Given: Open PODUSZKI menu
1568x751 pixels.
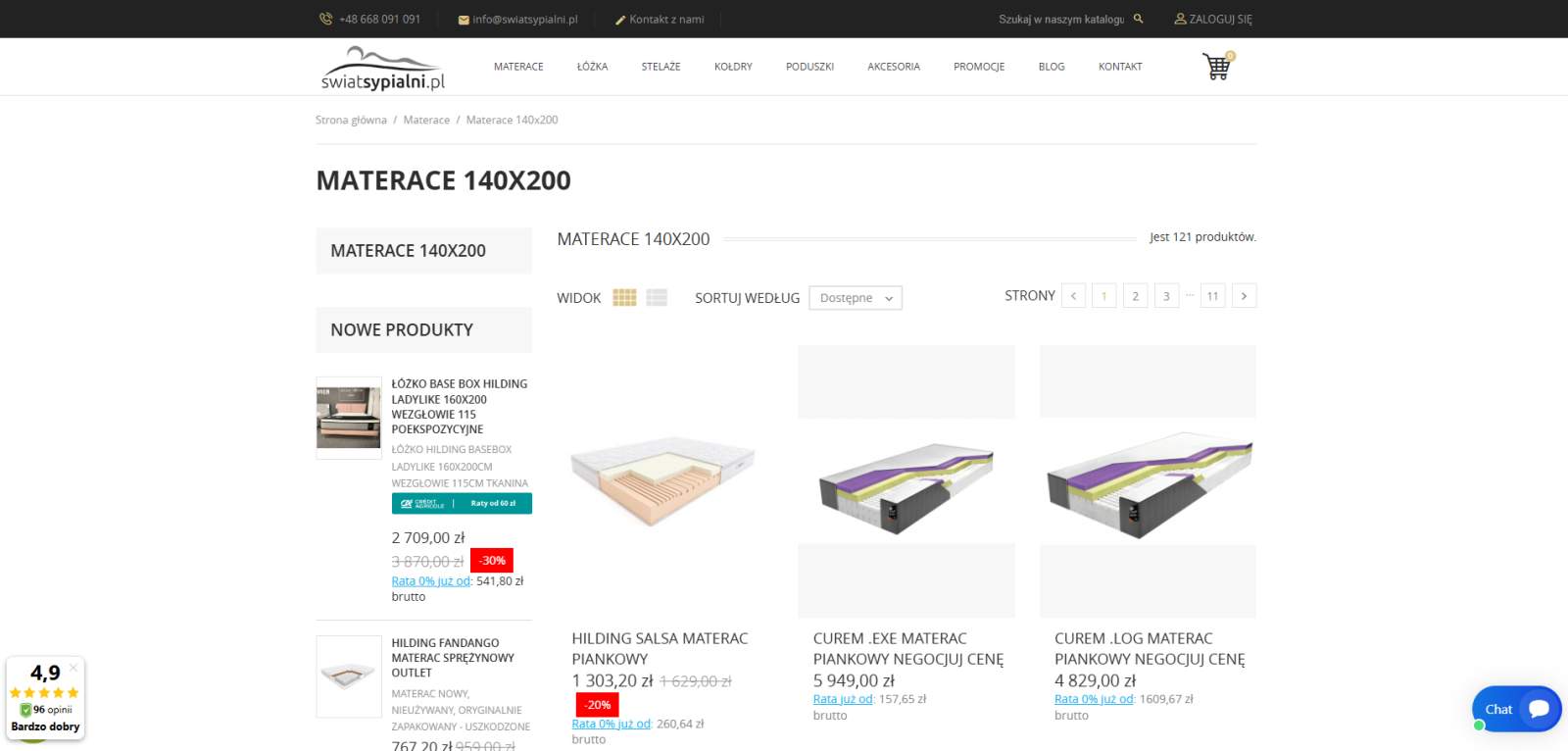Looking at the screenshot, I should coord(809,67).
